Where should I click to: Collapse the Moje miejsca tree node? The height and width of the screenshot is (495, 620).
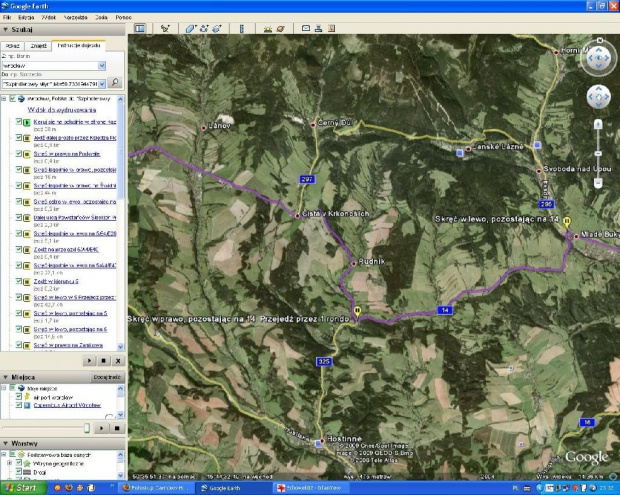pos(4,388)
